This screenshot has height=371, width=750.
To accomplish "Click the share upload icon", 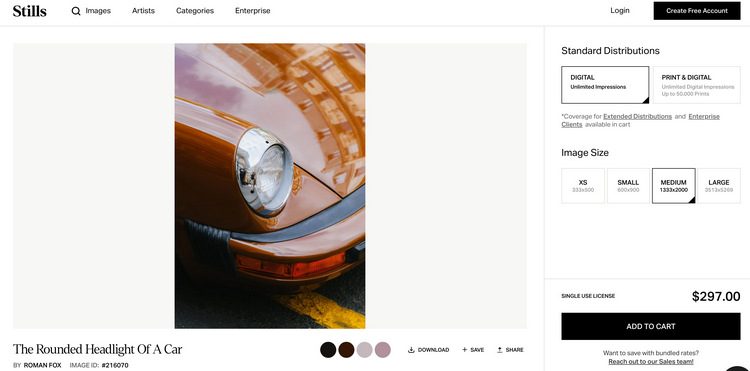I will click(x=499, y=350).
